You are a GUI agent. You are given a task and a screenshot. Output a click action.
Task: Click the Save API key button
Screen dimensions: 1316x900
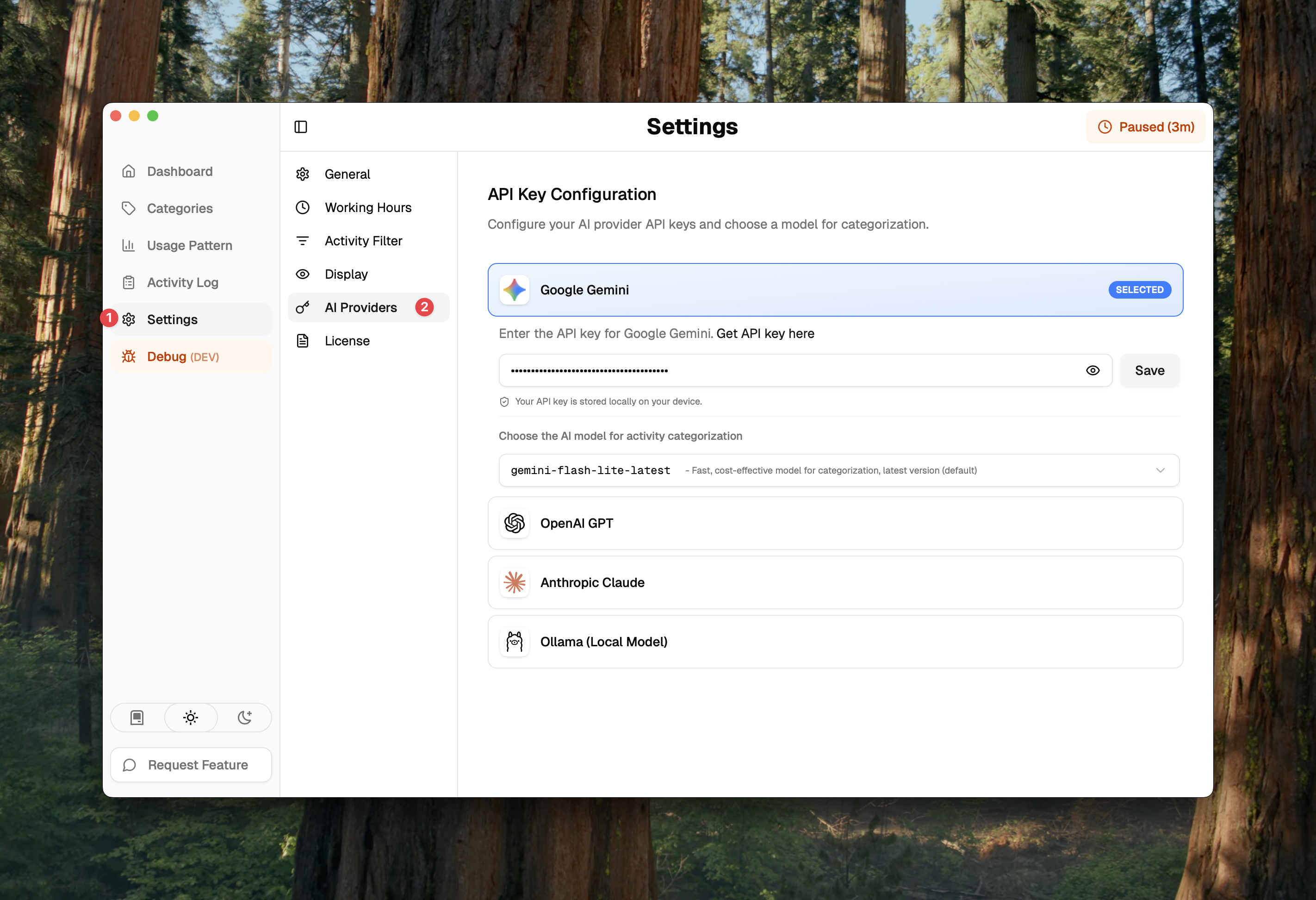click(x=1149, y=370)
